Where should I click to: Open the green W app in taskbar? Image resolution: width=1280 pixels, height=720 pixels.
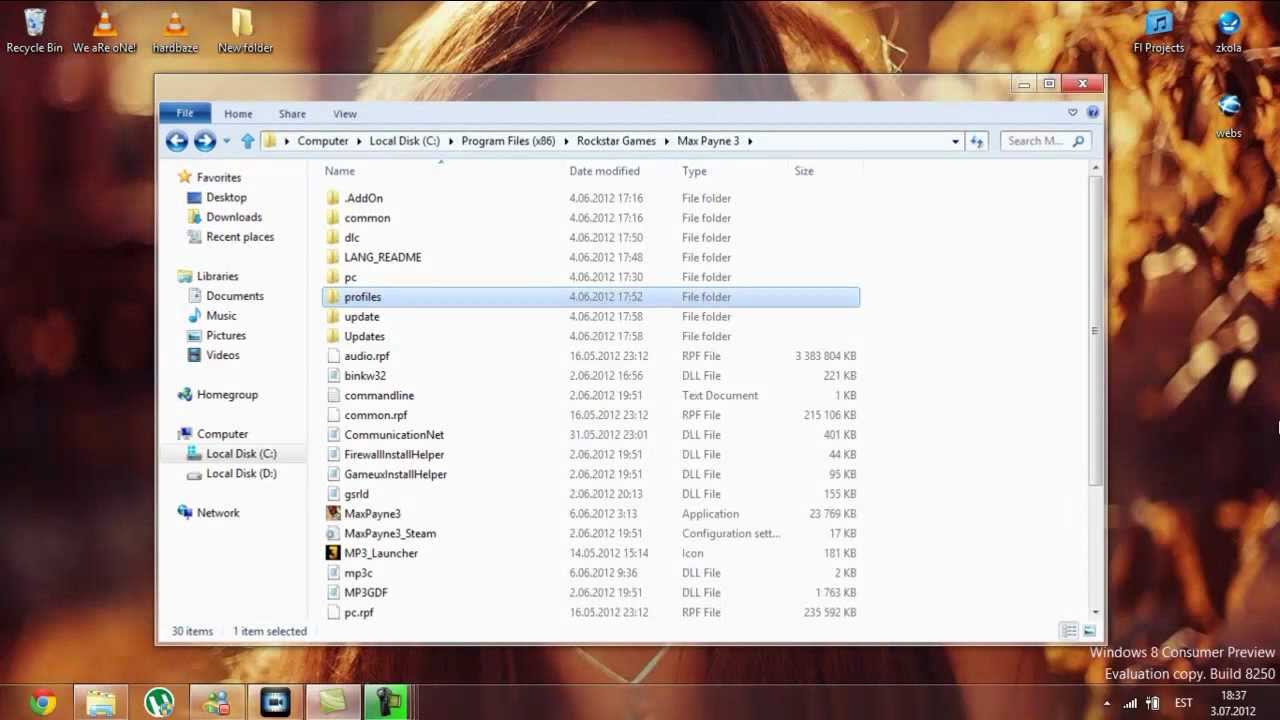tap(159, 703)
